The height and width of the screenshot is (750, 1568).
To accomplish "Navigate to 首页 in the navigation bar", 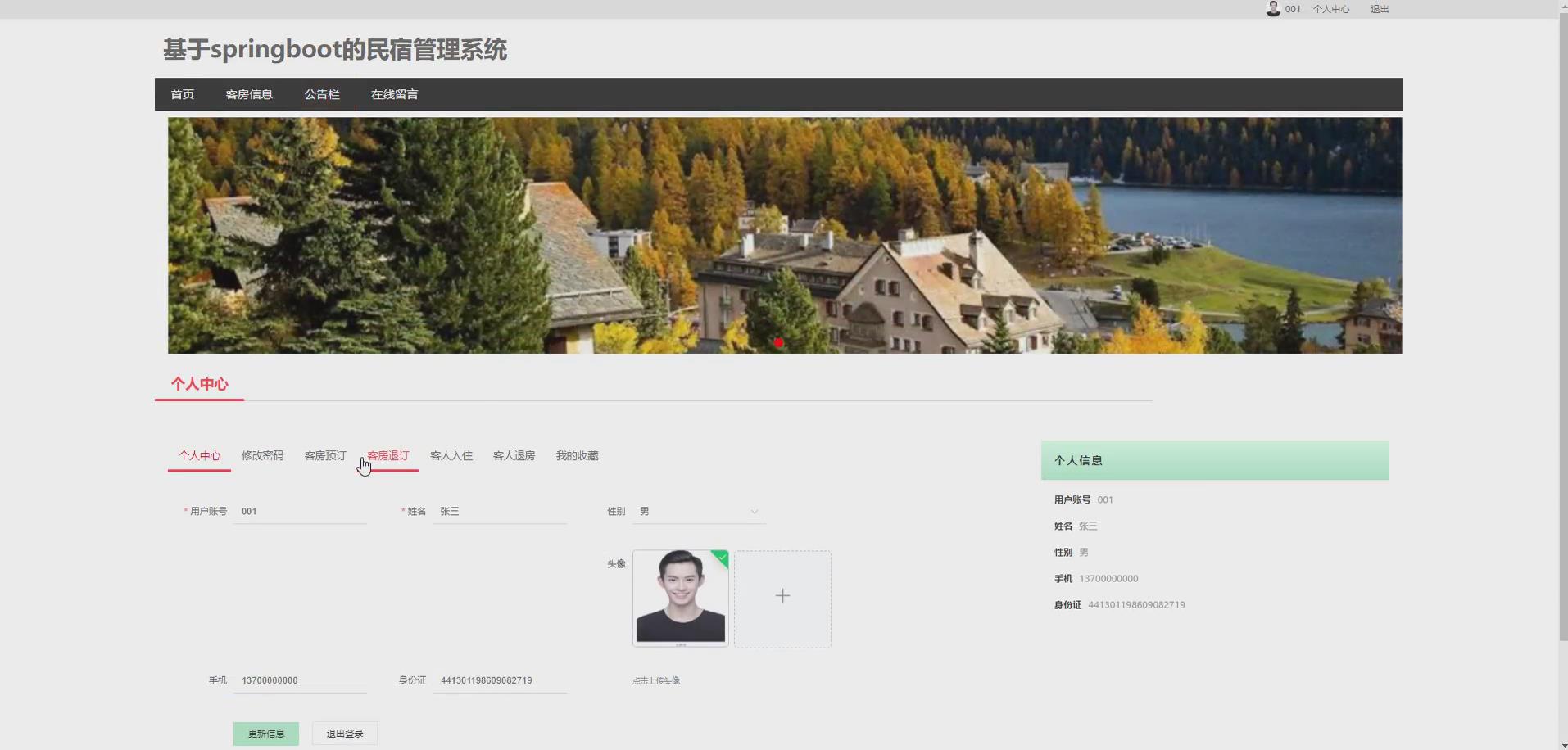I will tap(182, 94).
